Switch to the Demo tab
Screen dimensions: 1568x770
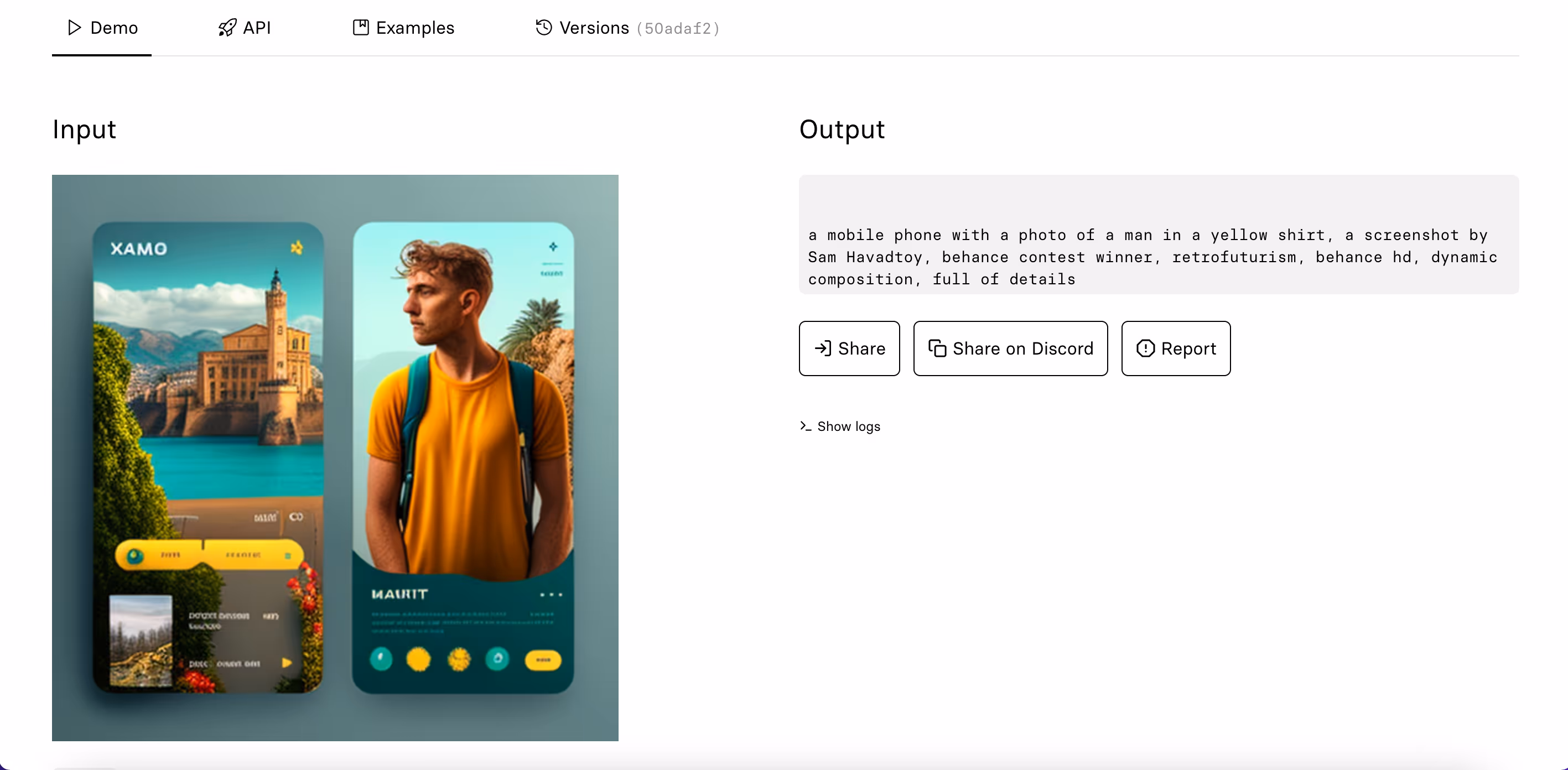point(102,28)
